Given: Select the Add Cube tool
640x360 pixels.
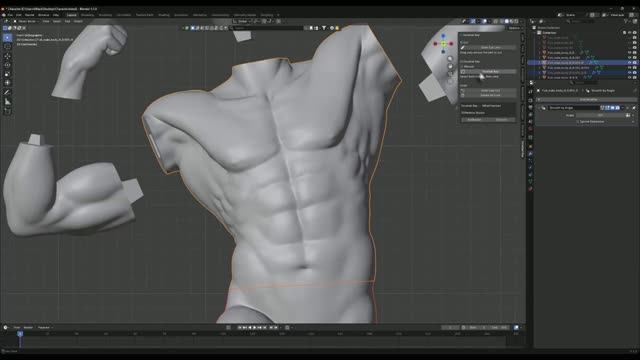Looking at the screenshot, I should pyautogui.click(x=7, y=111).
